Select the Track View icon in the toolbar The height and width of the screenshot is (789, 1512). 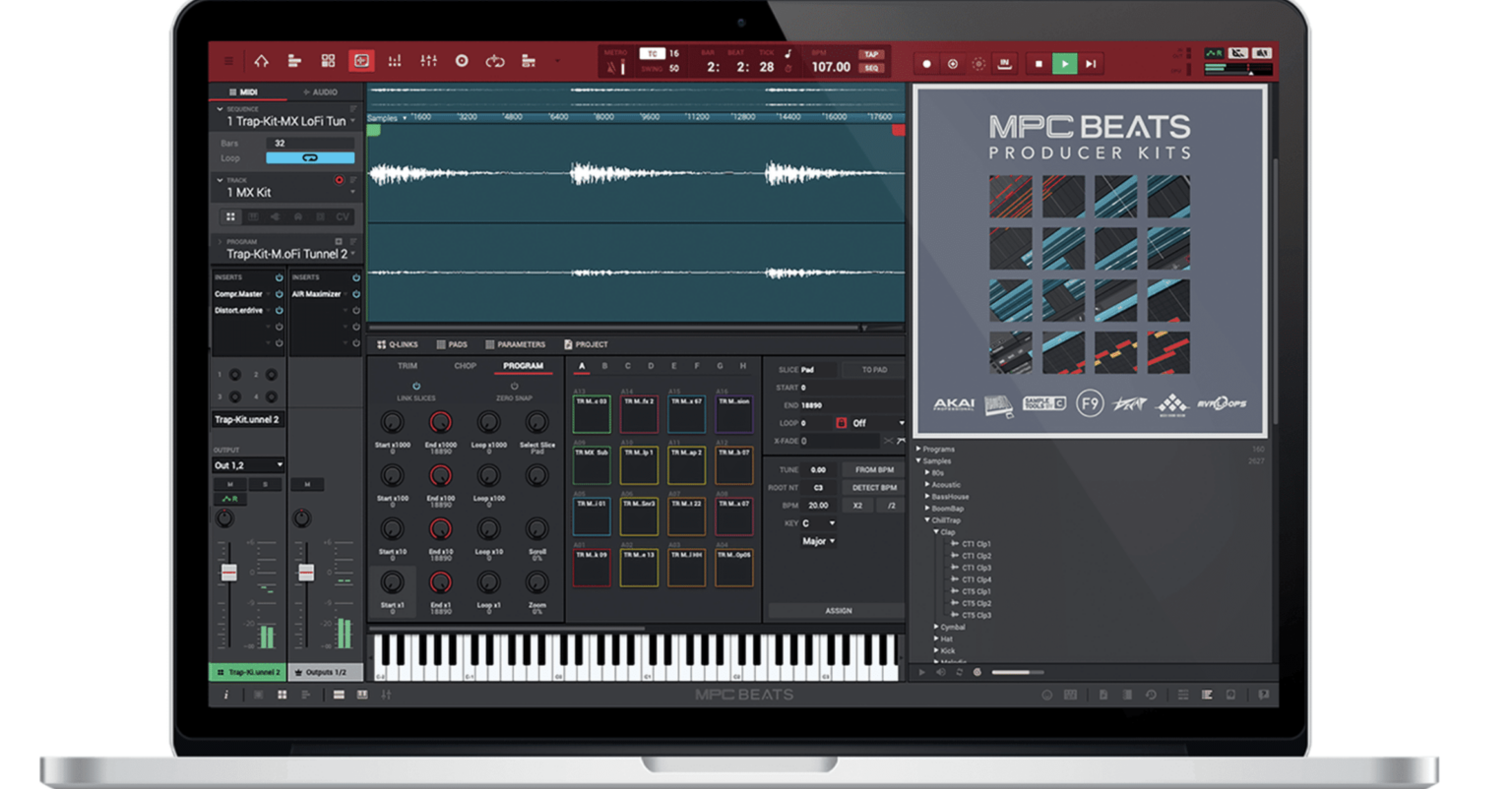coord(296,61)
